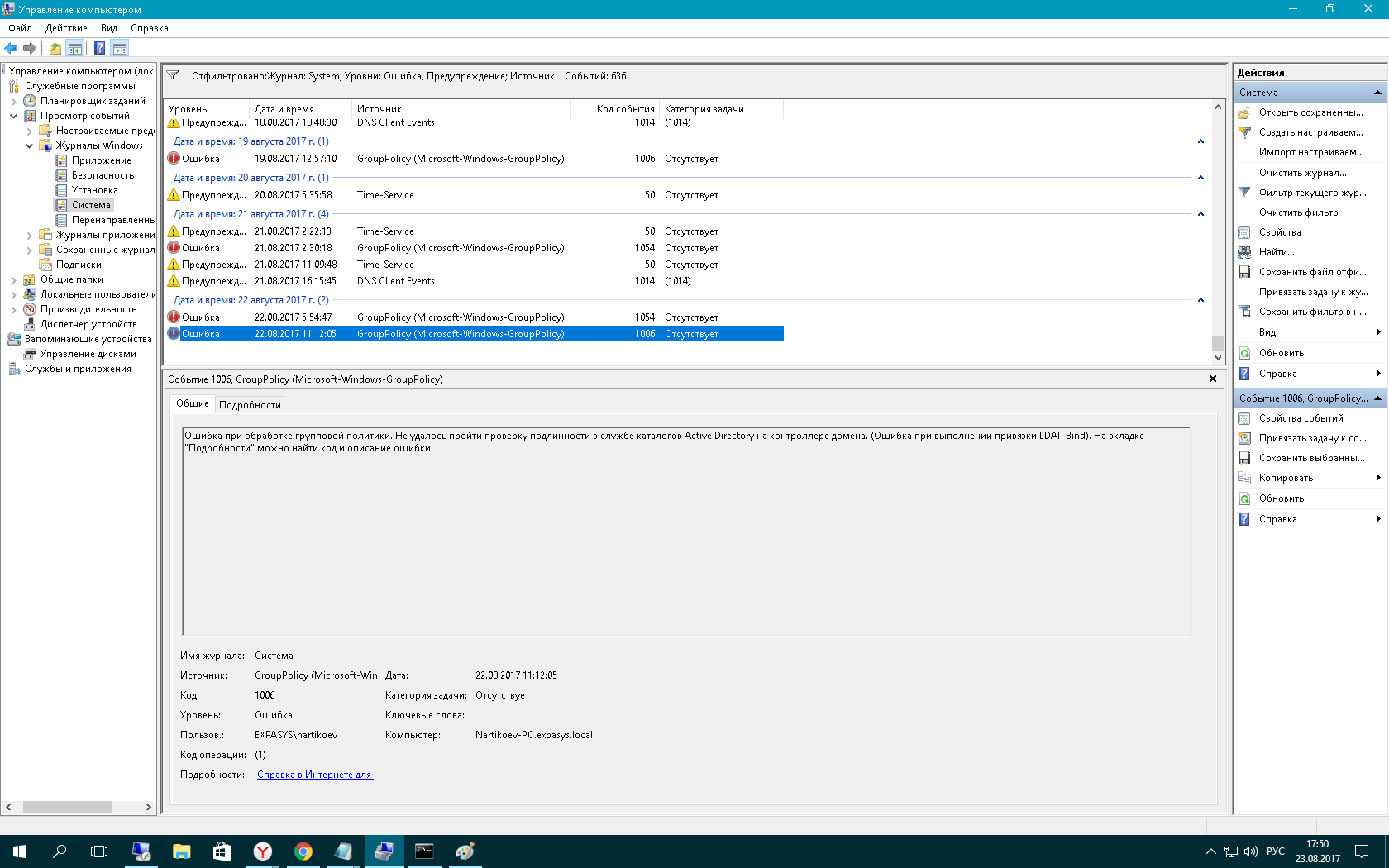Expand 'Журналы приложений' tree node
The image size is (1389, 868).
[x=30, y=236]
